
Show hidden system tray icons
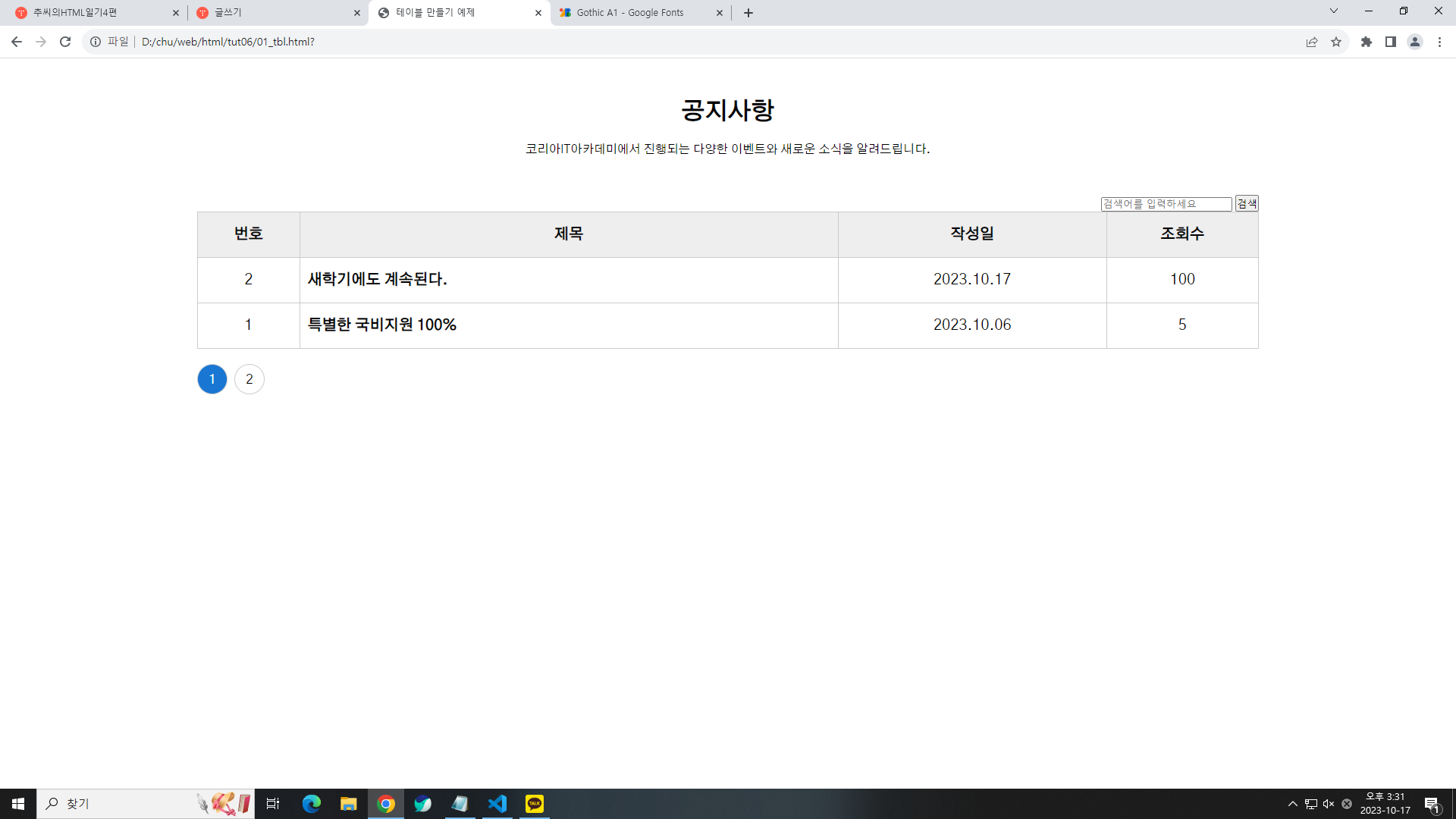click(1293, 804)
